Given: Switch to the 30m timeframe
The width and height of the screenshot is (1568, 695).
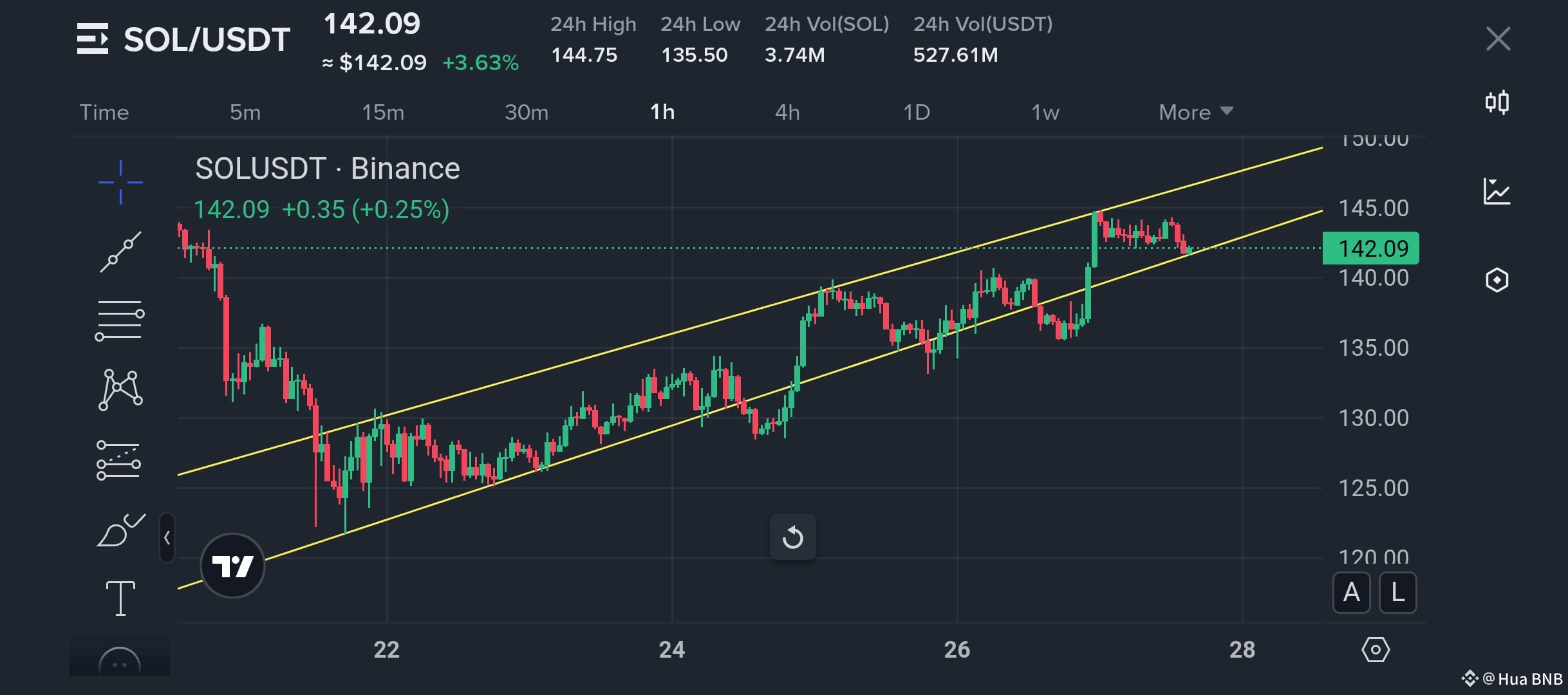Looking at the screenshot, I should (527, 112).
